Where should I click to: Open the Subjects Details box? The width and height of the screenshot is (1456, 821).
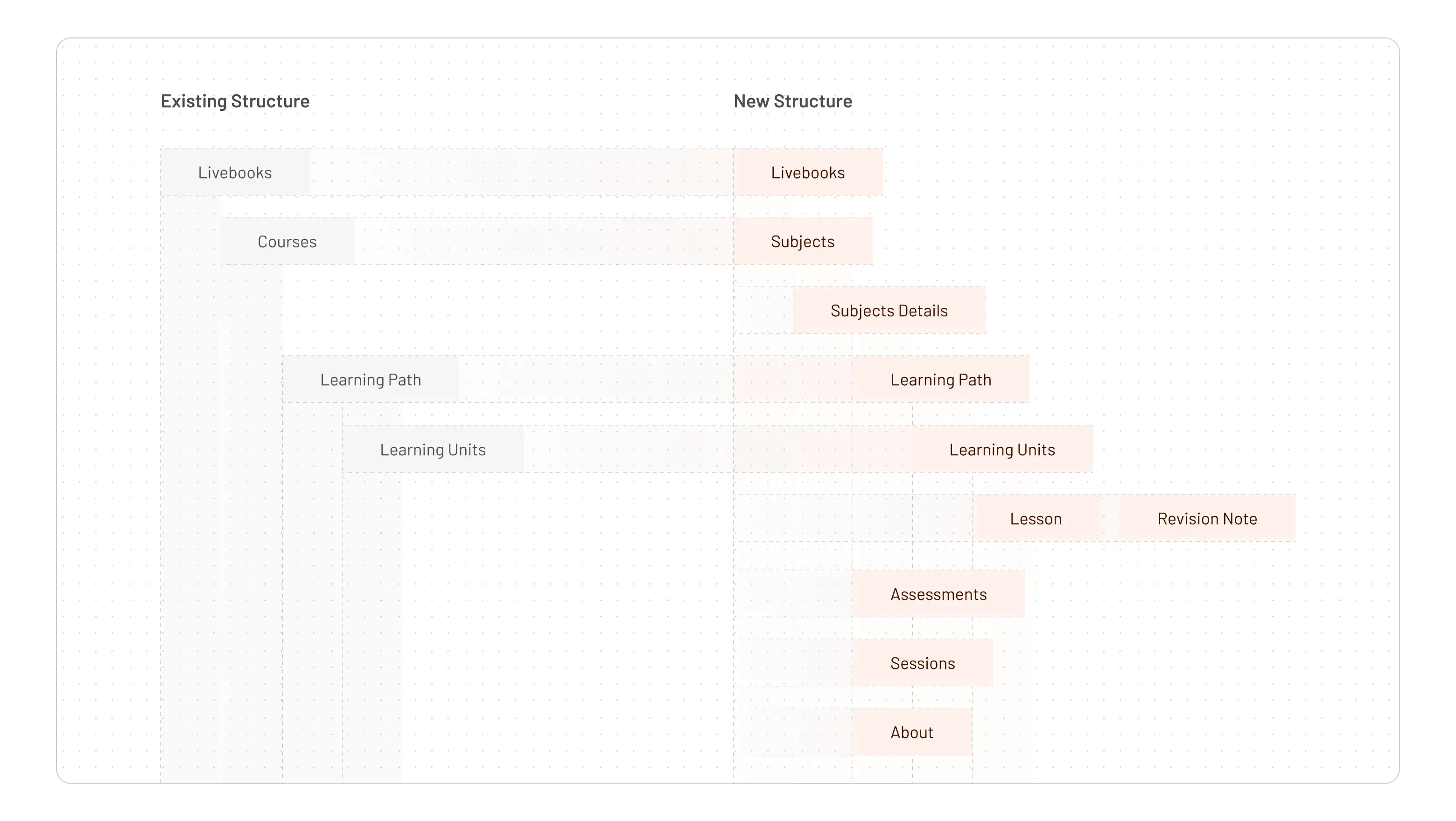[889, 310]
